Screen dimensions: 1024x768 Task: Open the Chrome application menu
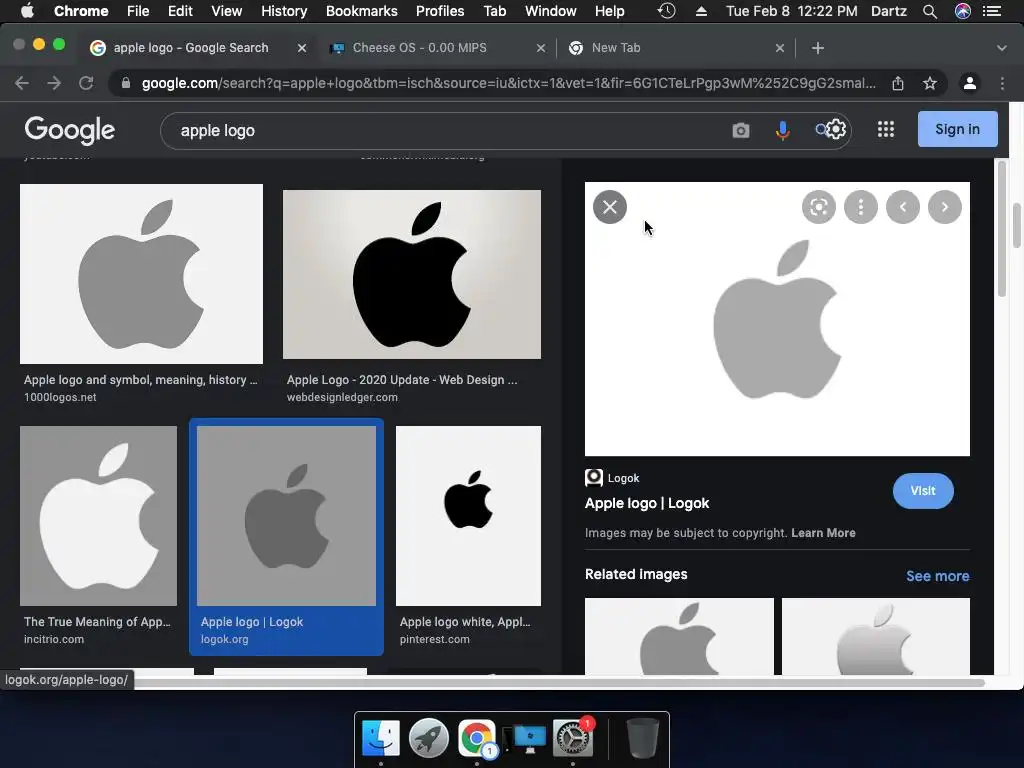click(x=81, y=11)
